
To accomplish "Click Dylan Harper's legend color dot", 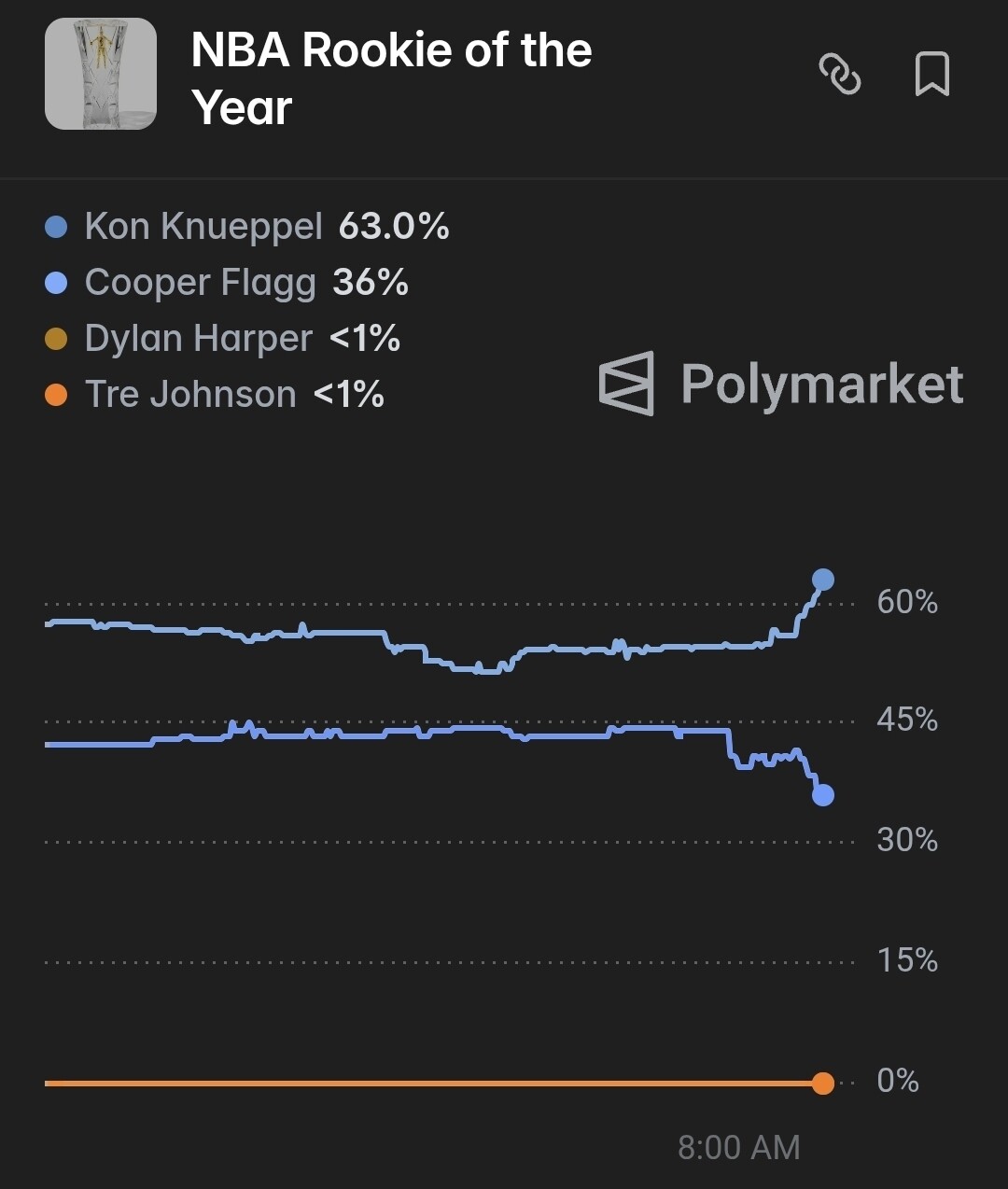I will 57,339.
